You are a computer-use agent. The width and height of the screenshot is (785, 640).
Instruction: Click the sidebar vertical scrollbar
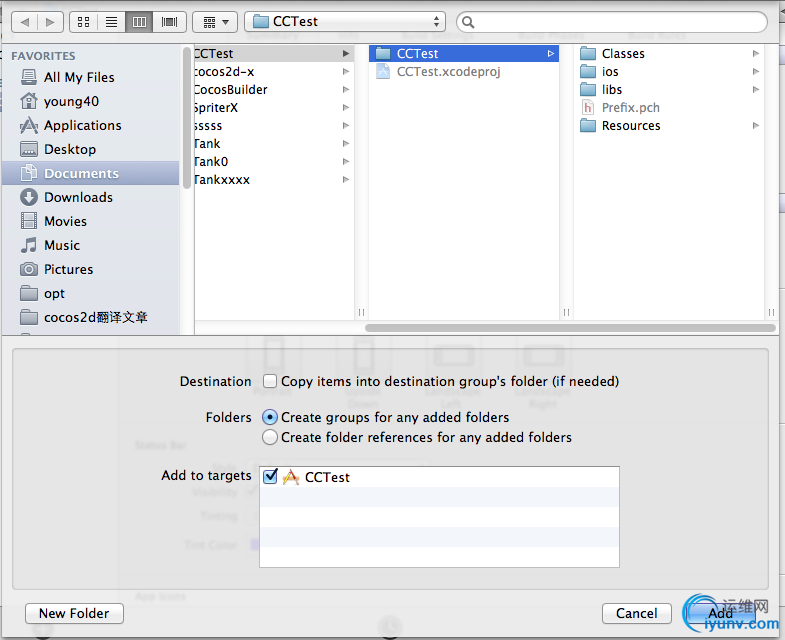click(187, 118)
